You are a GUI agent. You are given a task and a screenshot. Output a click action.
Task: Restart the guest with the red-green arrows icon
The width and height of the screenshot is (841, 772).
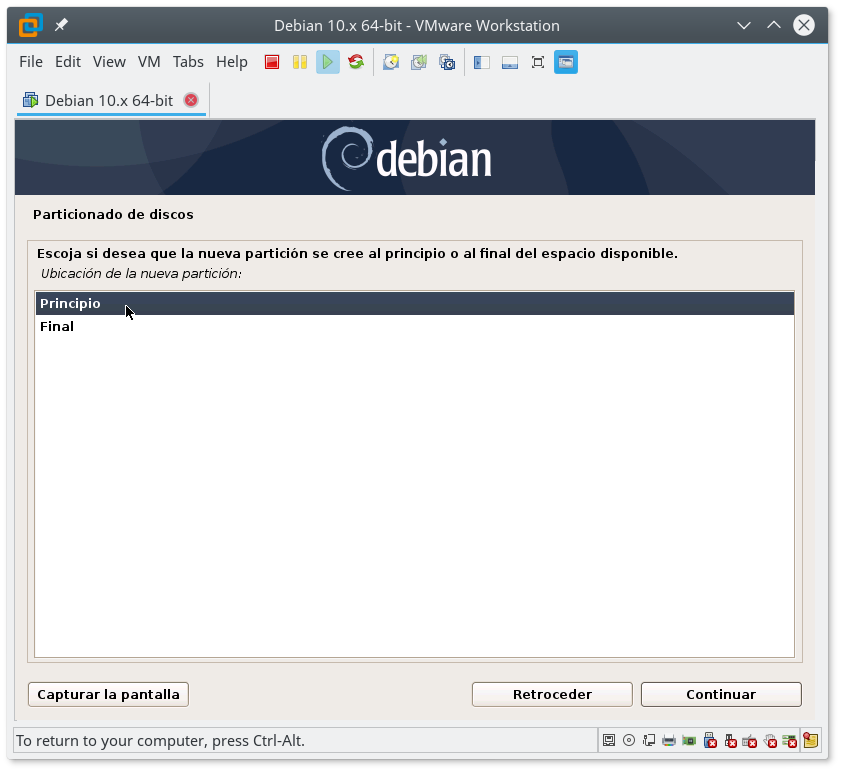click(356, 62)
